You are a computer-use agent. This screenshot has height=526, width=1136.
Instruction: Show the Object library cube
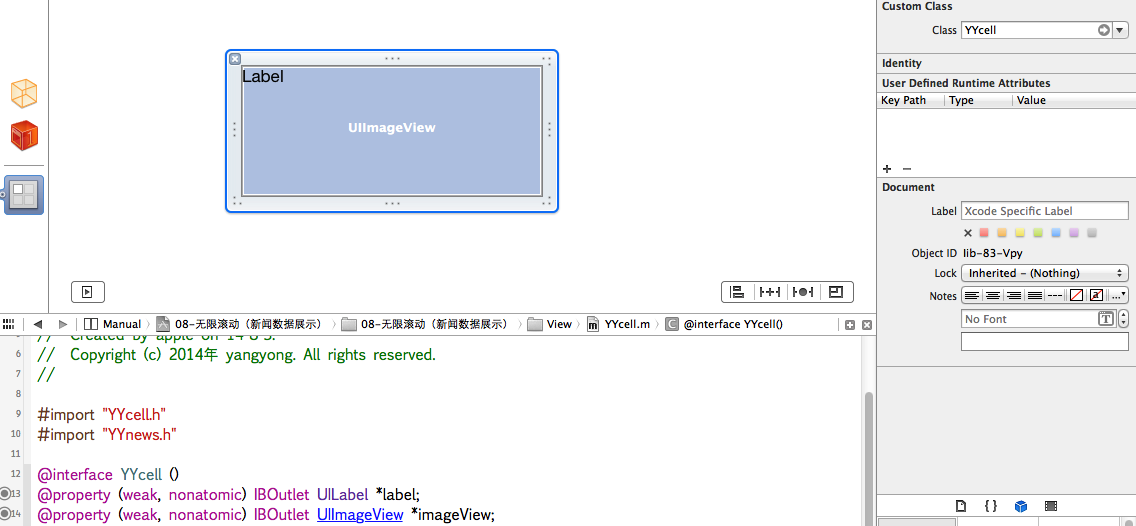click(x=1021, y=506)
